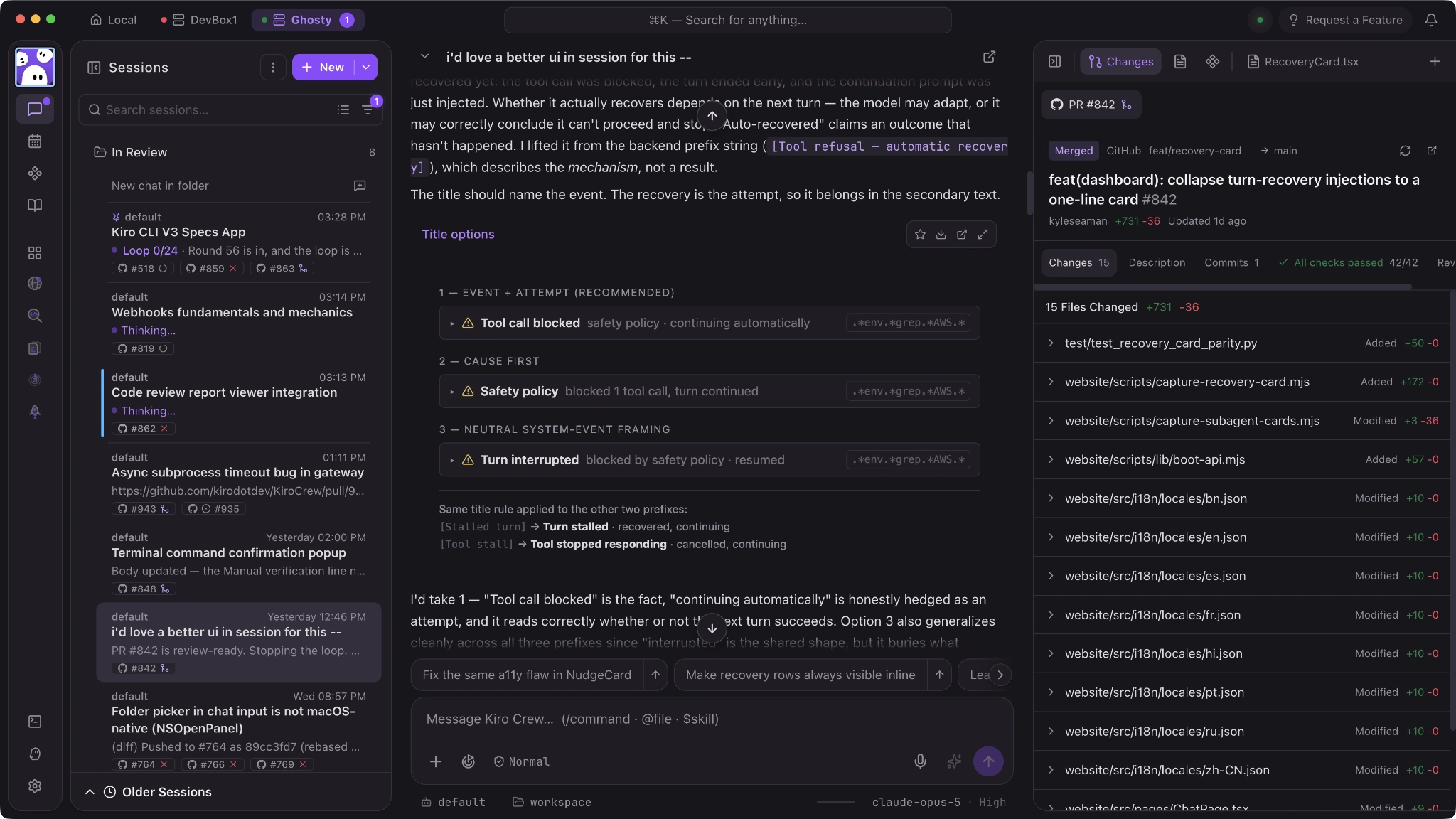Open sessions options three-dot menu

coord(273,68)
